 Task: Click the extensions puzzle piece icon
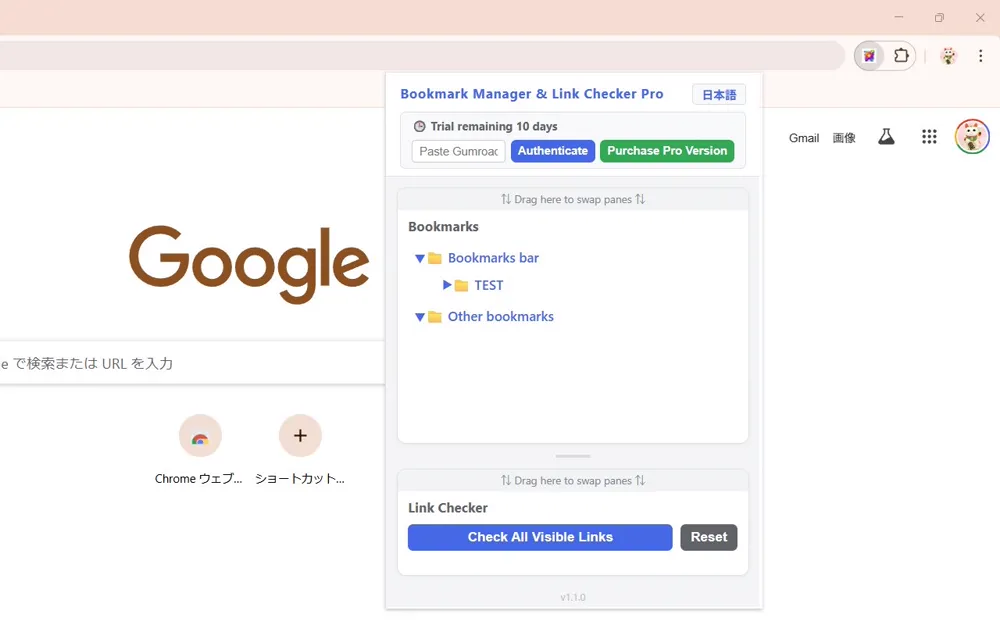point(899,55)
